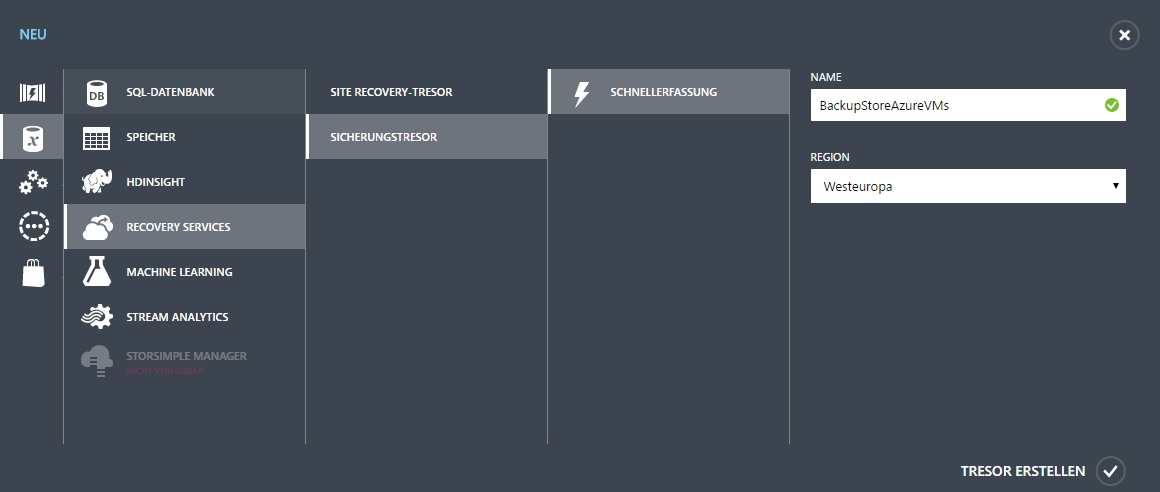Viewport: 1160px width, 492px height.
Task: Open Network Services dotted circle icon
Action: pos(33,227)
